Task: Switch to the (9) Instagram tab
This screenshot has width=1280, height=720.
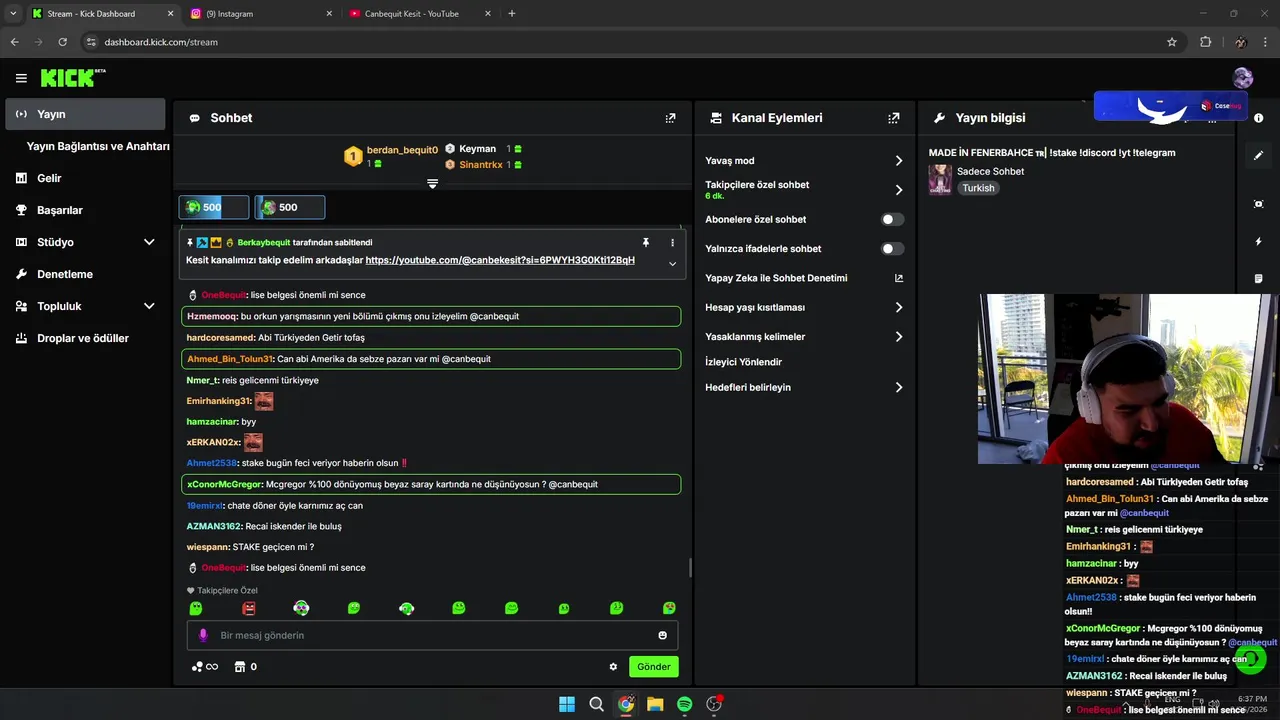Action: click(261, 14)
